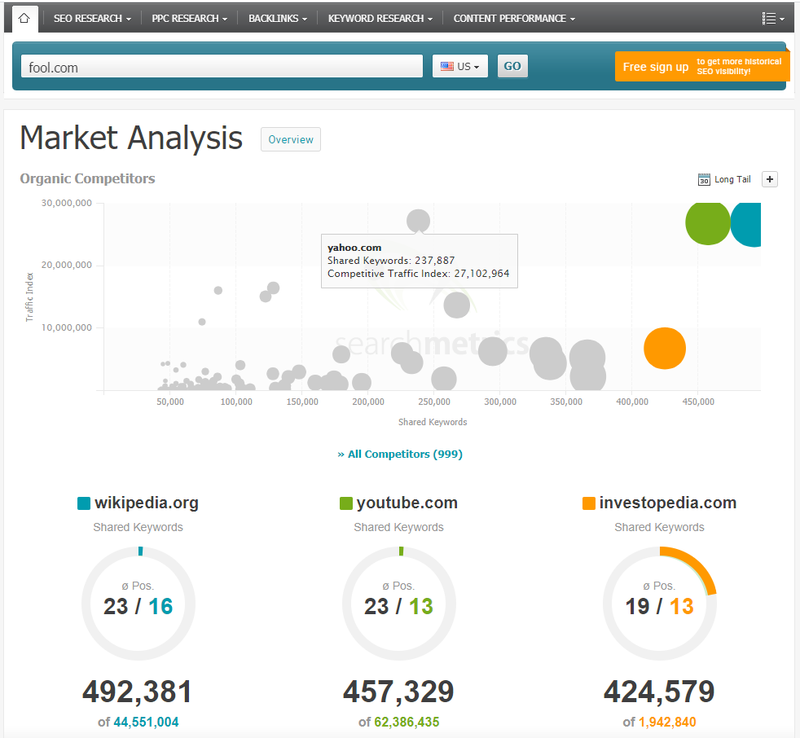Open the Overview button beside Market Analysis
800x738 pixels.
click(x=290, y=139)
